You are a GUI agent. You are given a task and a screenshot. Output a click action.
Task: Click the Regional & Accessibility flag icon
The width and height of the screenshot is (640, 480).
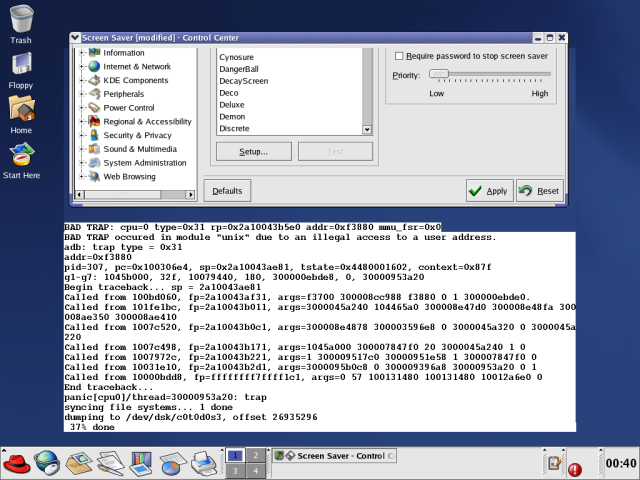pos(94,121)
